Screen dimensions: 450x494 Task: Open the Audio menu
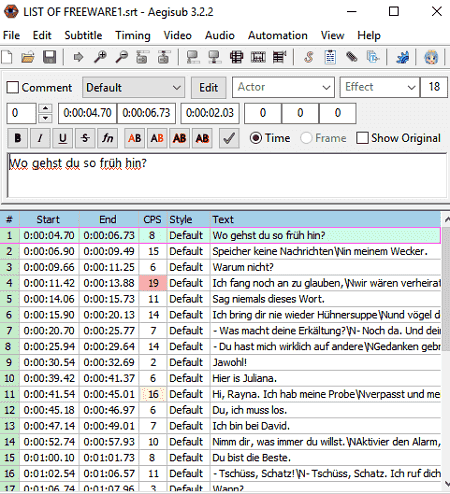pos(220,35)
